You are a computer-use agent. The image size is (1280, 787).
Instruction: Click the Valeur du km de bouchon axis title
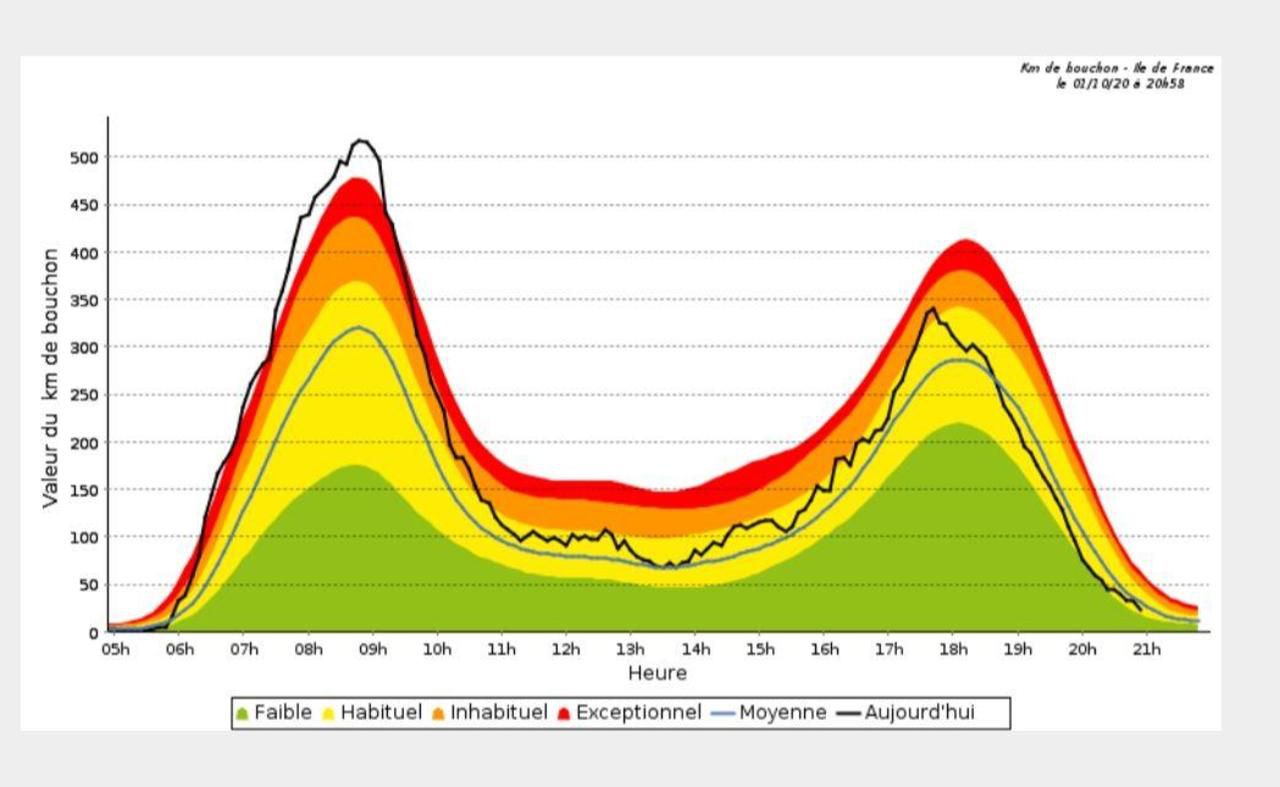[x=50, y=378]
